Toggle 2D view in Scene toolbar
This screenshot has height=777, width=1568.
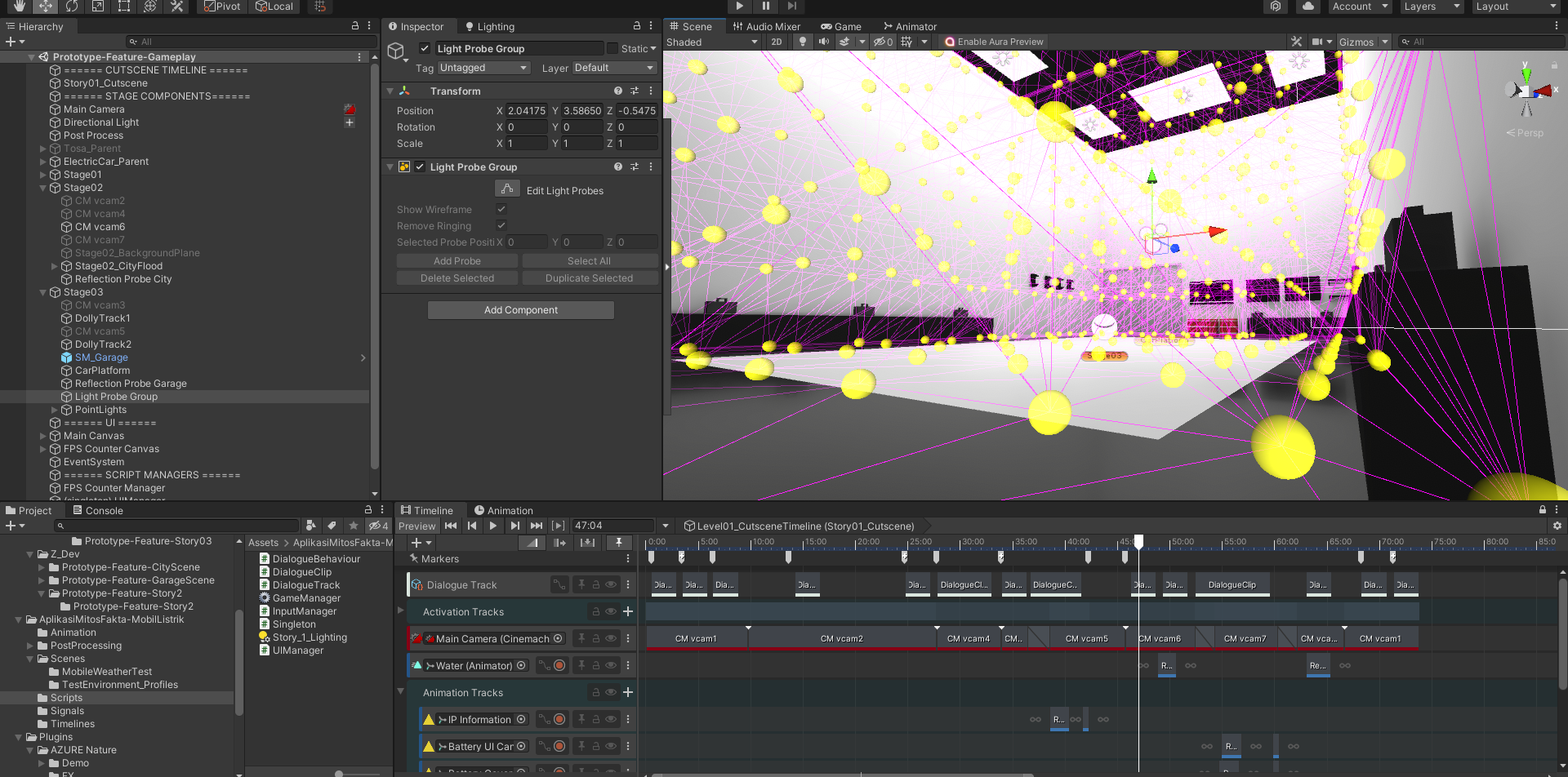click(776, 42)
